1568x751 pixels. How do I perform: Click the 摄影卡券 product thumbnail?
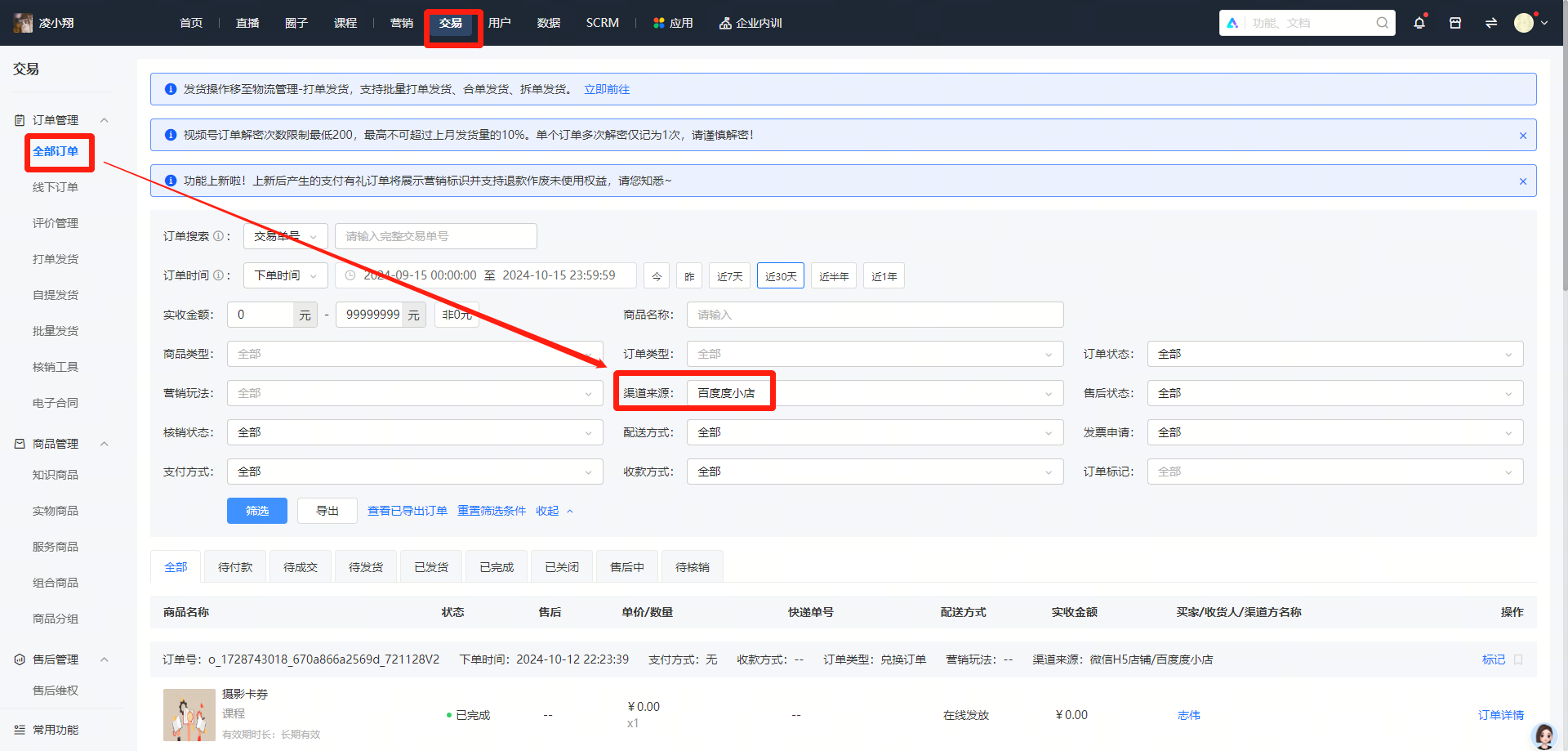point(189,715)
